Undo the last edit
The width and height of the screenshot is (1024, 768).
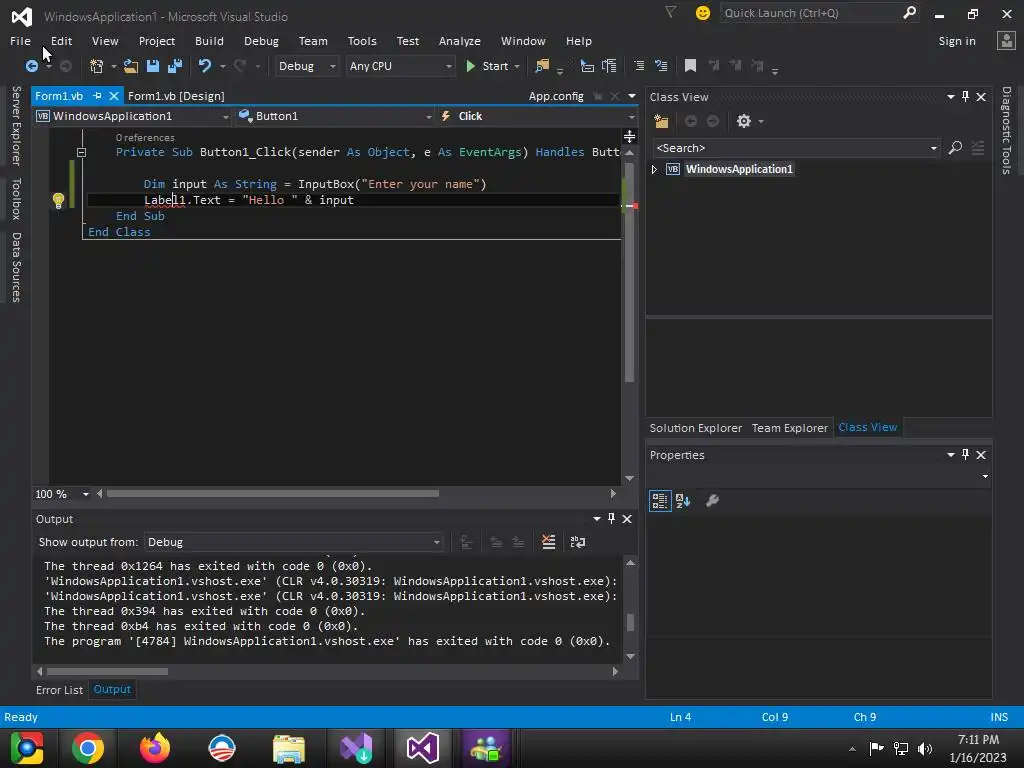[x=204, y=66]
